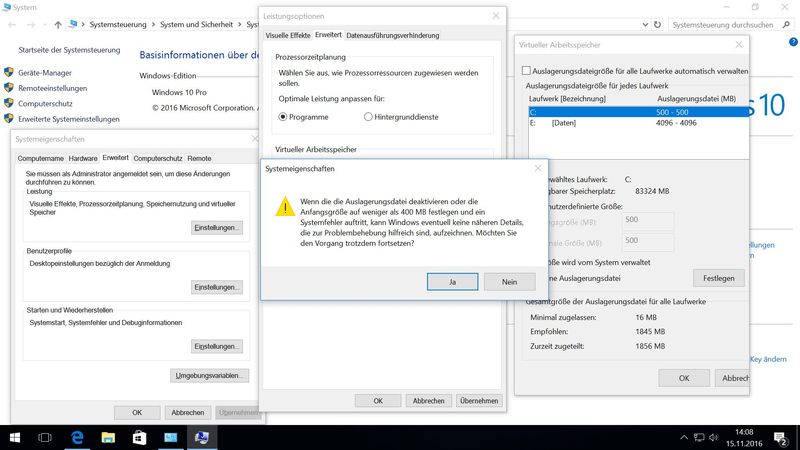Open Benutzerprofile Einstellungen button
The image size is (800, 450).
[217, 287]
